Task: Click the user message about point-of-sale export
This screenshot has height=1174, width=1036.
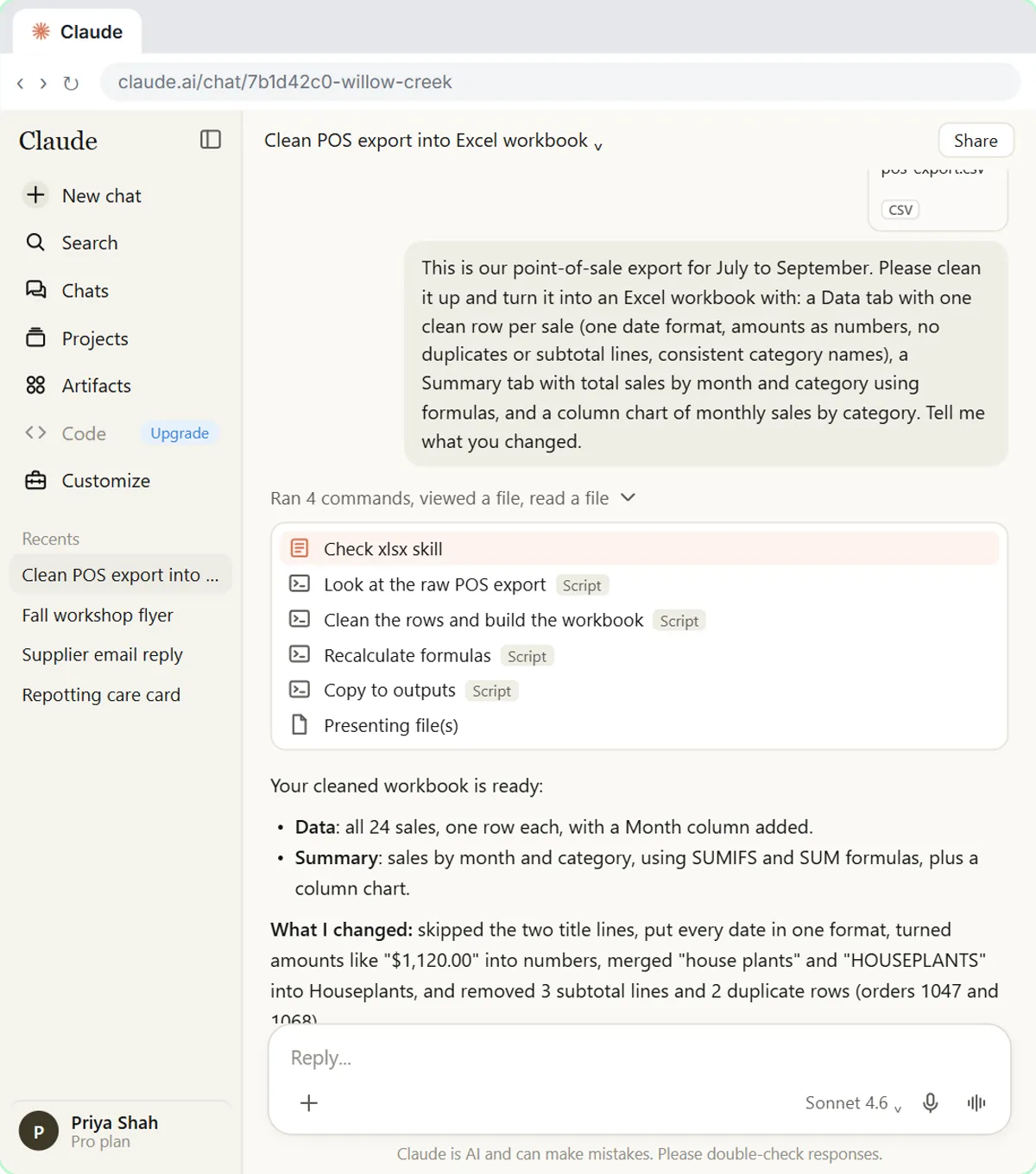Action: tap(705, 354)
